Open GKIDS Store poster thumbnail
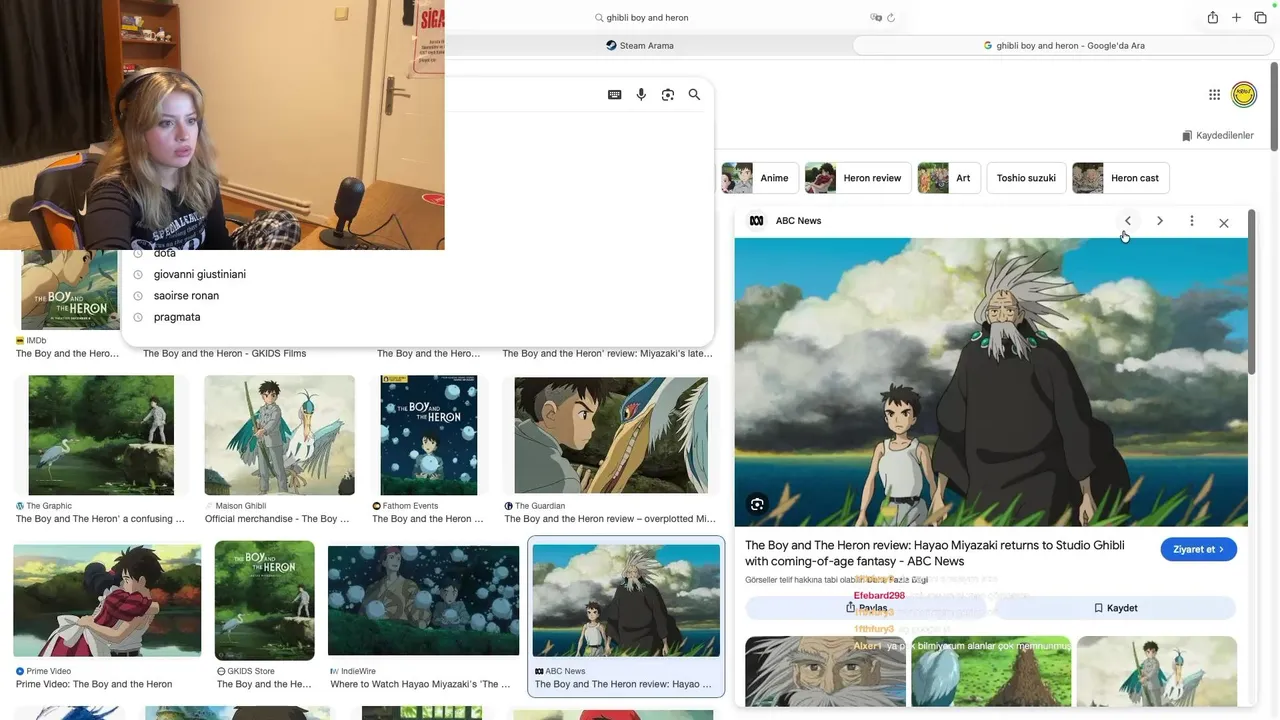The image size is (1280, 720). 264,600
